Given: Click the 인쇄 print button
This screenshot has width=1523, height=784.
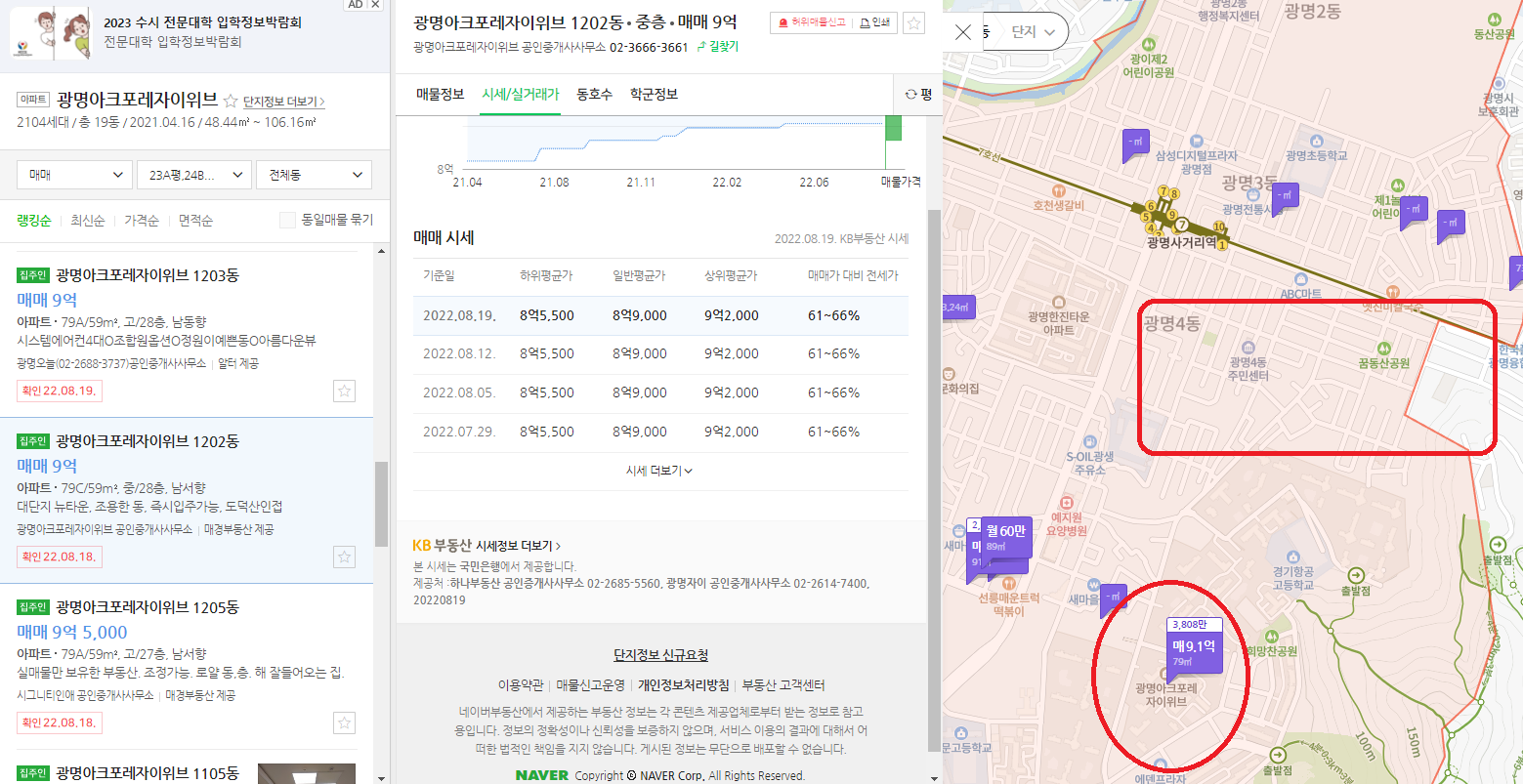Looking at the screenshot, I should [875, 22].
